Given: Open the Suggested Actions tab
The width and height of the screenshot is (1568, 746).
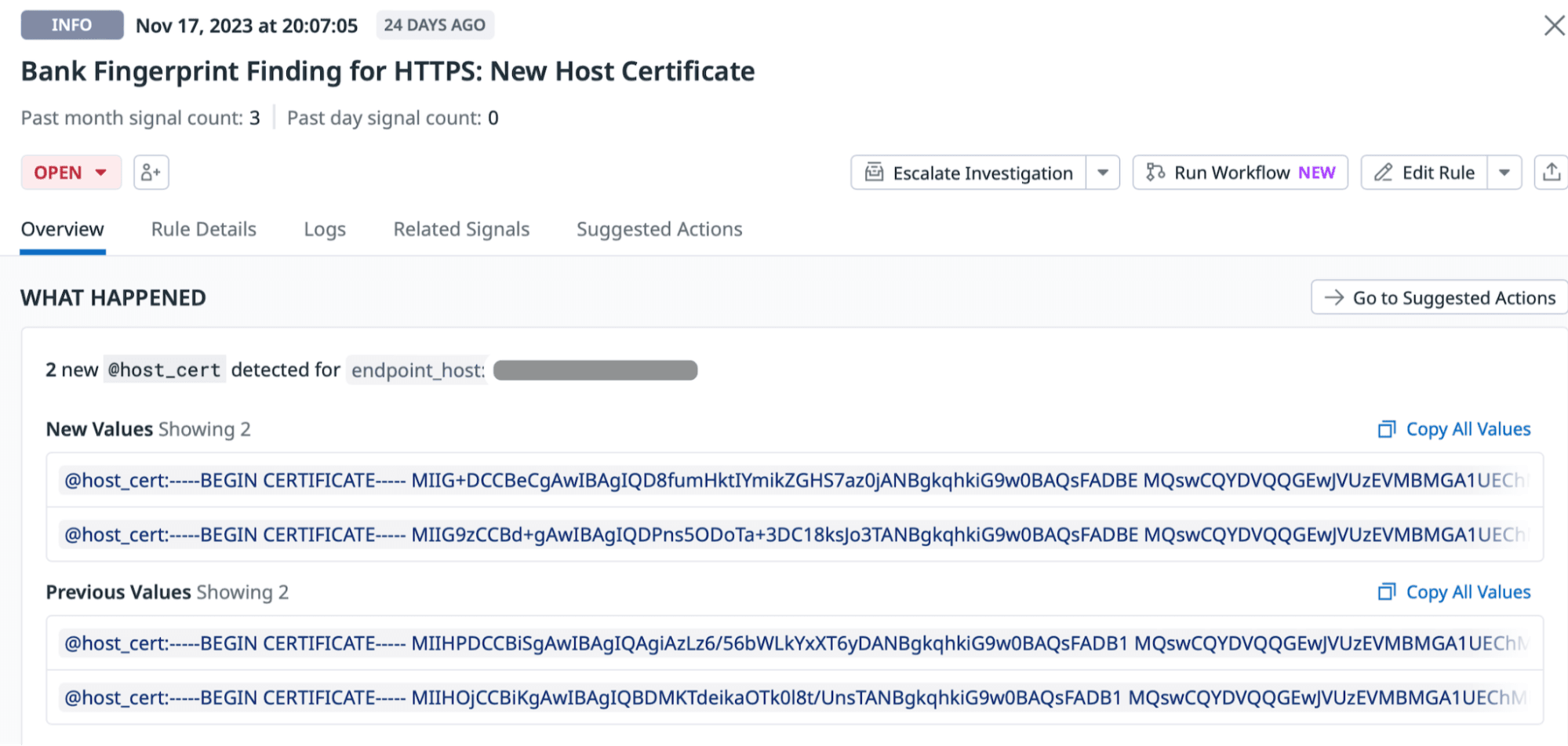Looking at the screenshot, I should coord(659,229).
